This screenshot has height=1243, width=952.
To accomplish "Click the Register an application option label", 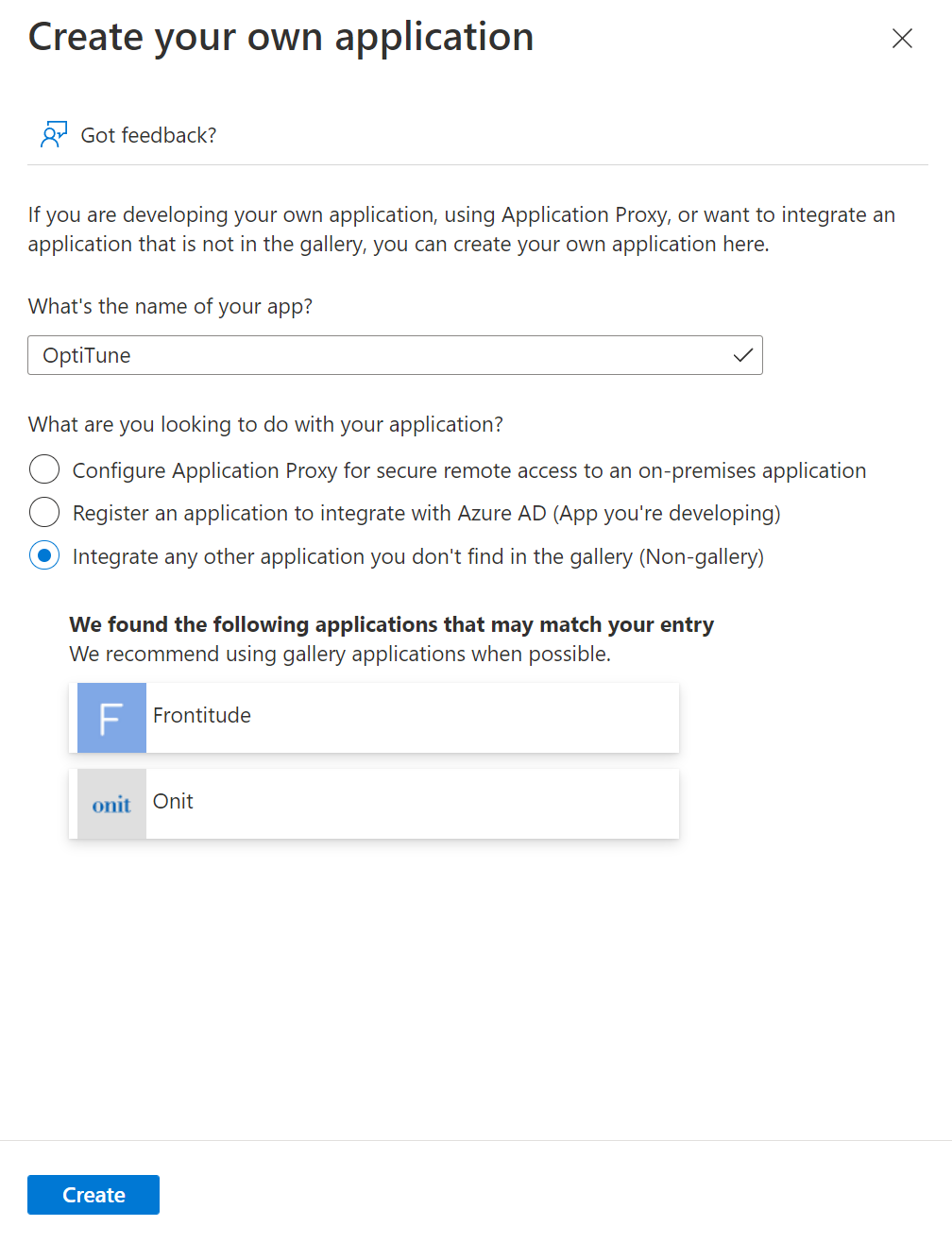I will pyautogui.click(x=427, y=513).
